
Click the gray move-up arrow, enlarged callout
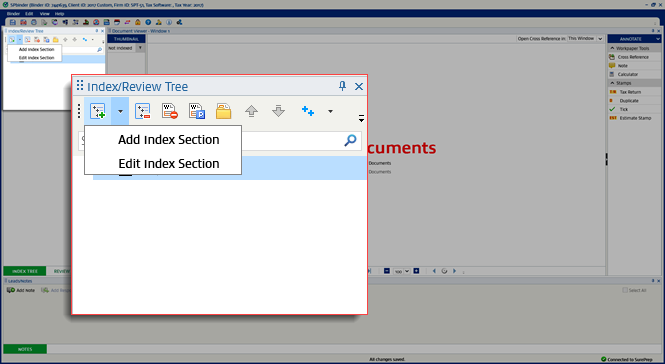(251, 111)
